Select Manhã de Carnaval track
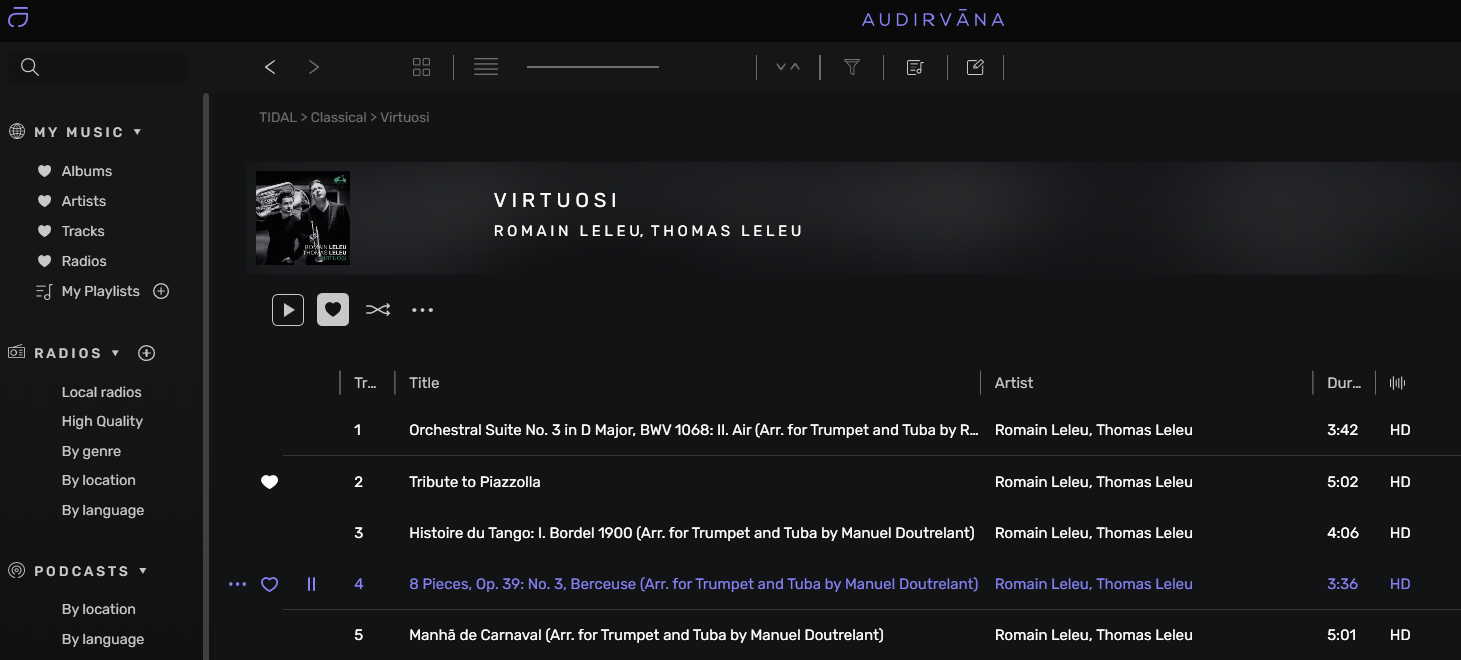 coord(646,635)
